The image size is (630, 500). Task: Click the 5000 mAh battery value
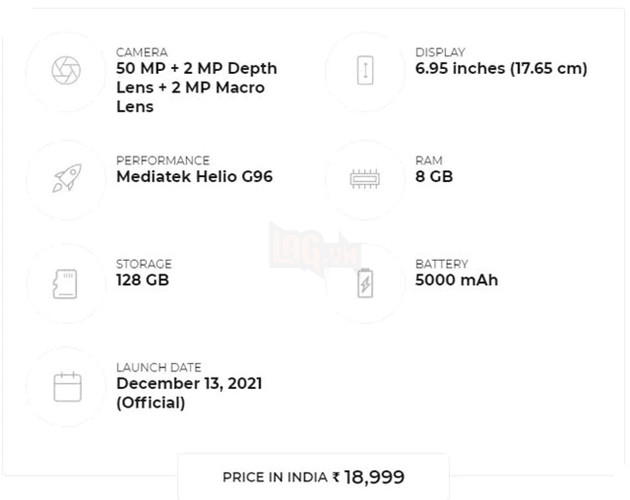[456, 280]
